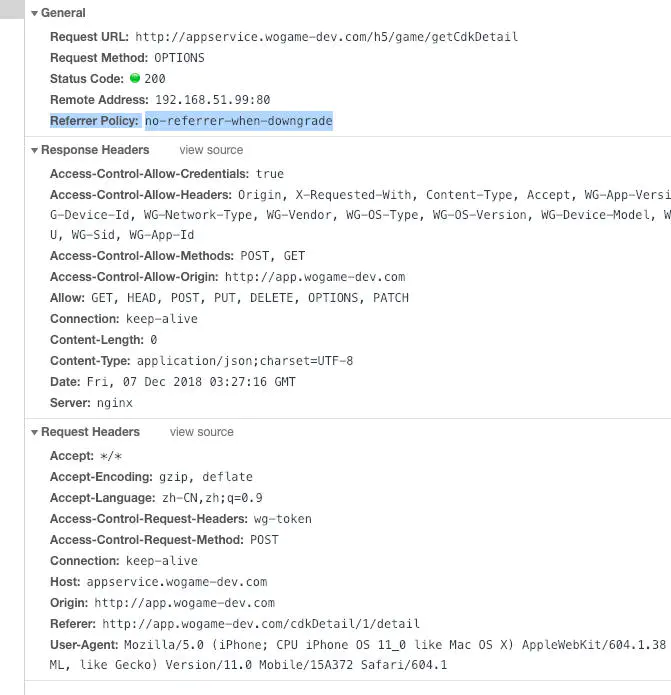Click the Request Method OPTIONS value

179,58
